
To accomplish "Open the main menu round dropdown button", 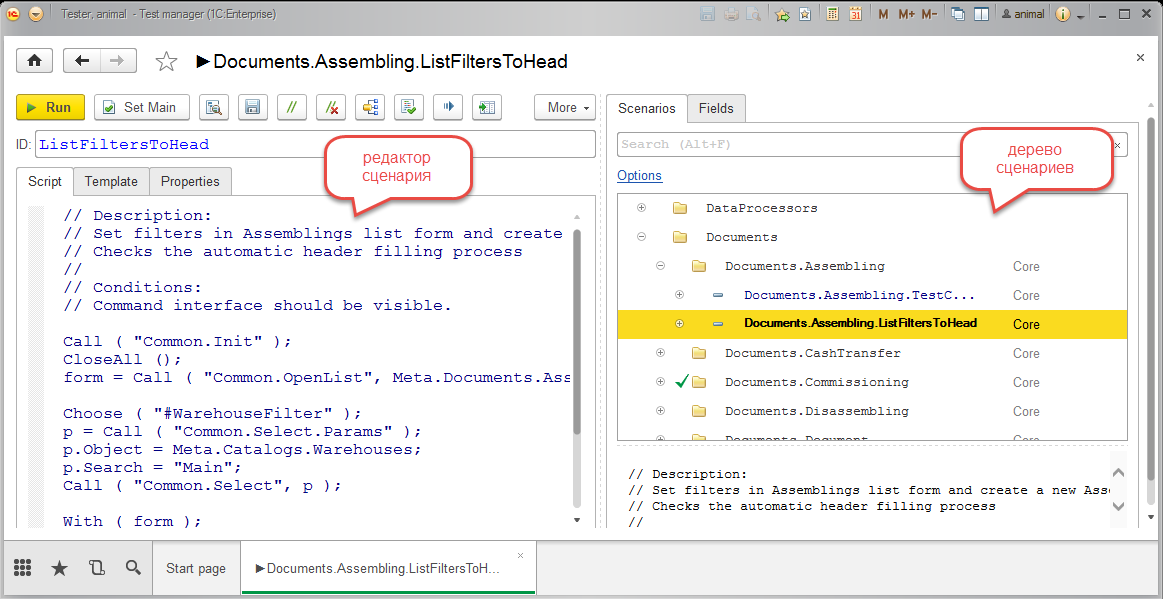I will pos(36,14).
